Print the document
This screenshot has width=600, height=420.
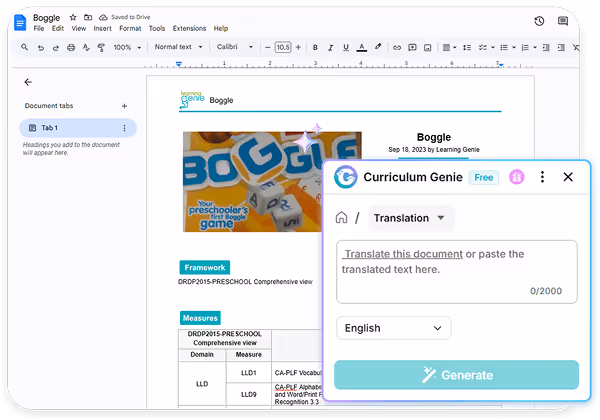coord(71,47)
